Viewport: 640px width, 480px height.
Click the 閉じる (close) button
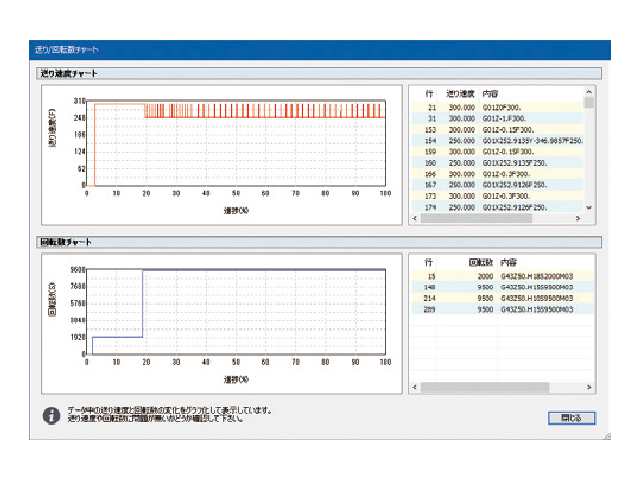coord(571,418)
